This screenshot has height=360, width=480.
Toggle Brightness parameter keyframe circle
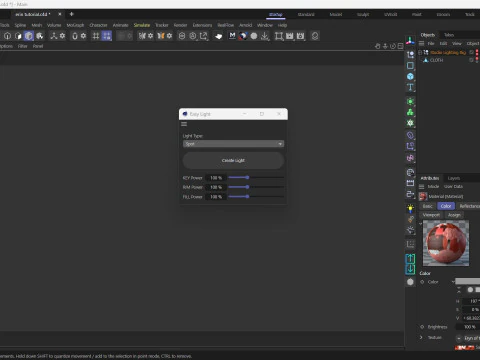tap(422, 327)
